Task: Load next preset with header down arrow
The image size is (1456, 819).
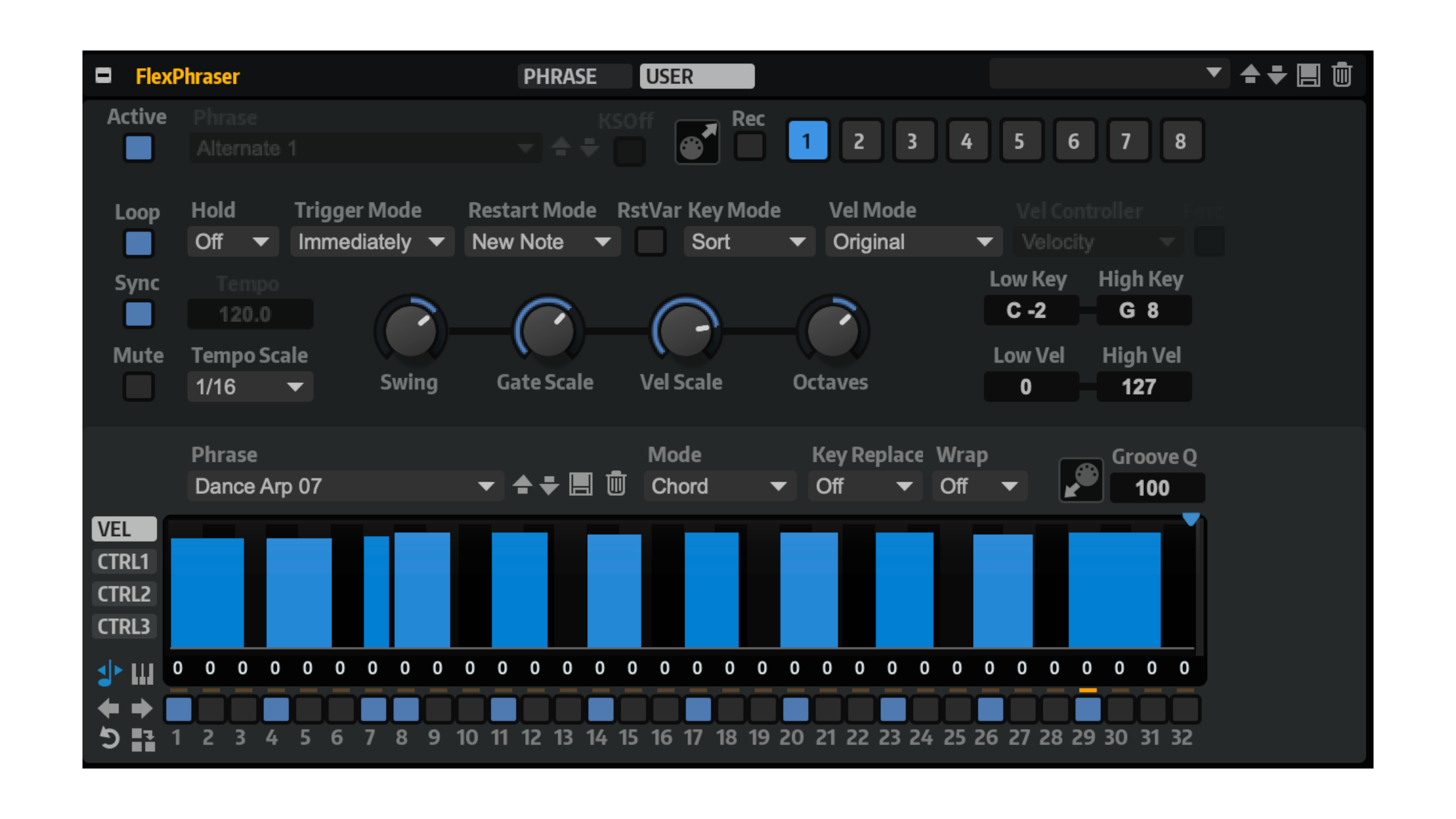Action: pyautogui.click(x=1277, y=75)
